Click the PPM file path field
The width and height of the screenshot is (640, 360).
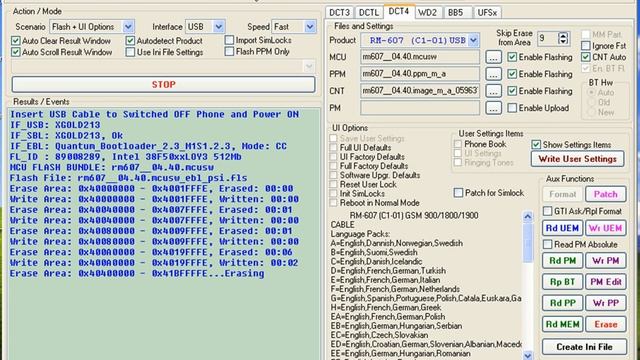pyautogui.click(x=420, y=74)
